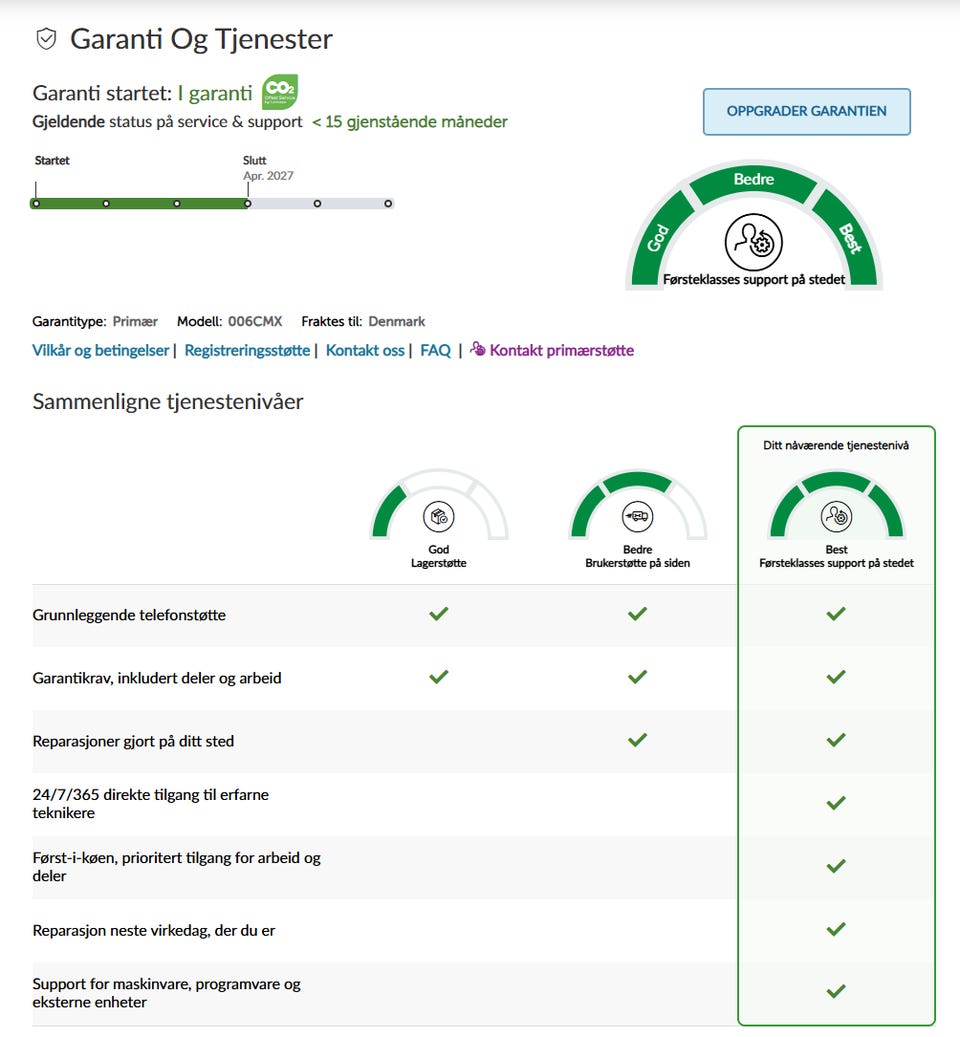Viewport: 960px width, 1037px height.
Task: Click the technician icon in the large gauge
Action: (753, 241)
